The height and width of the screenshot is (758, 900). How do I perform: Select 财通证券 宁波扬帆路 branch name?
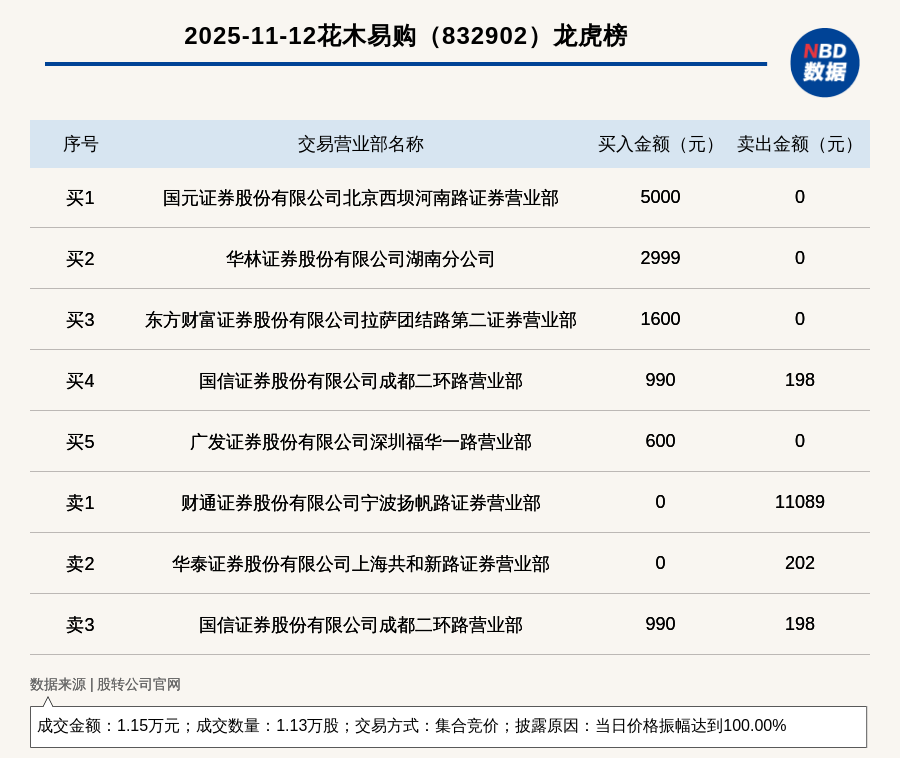pos(360,503)
